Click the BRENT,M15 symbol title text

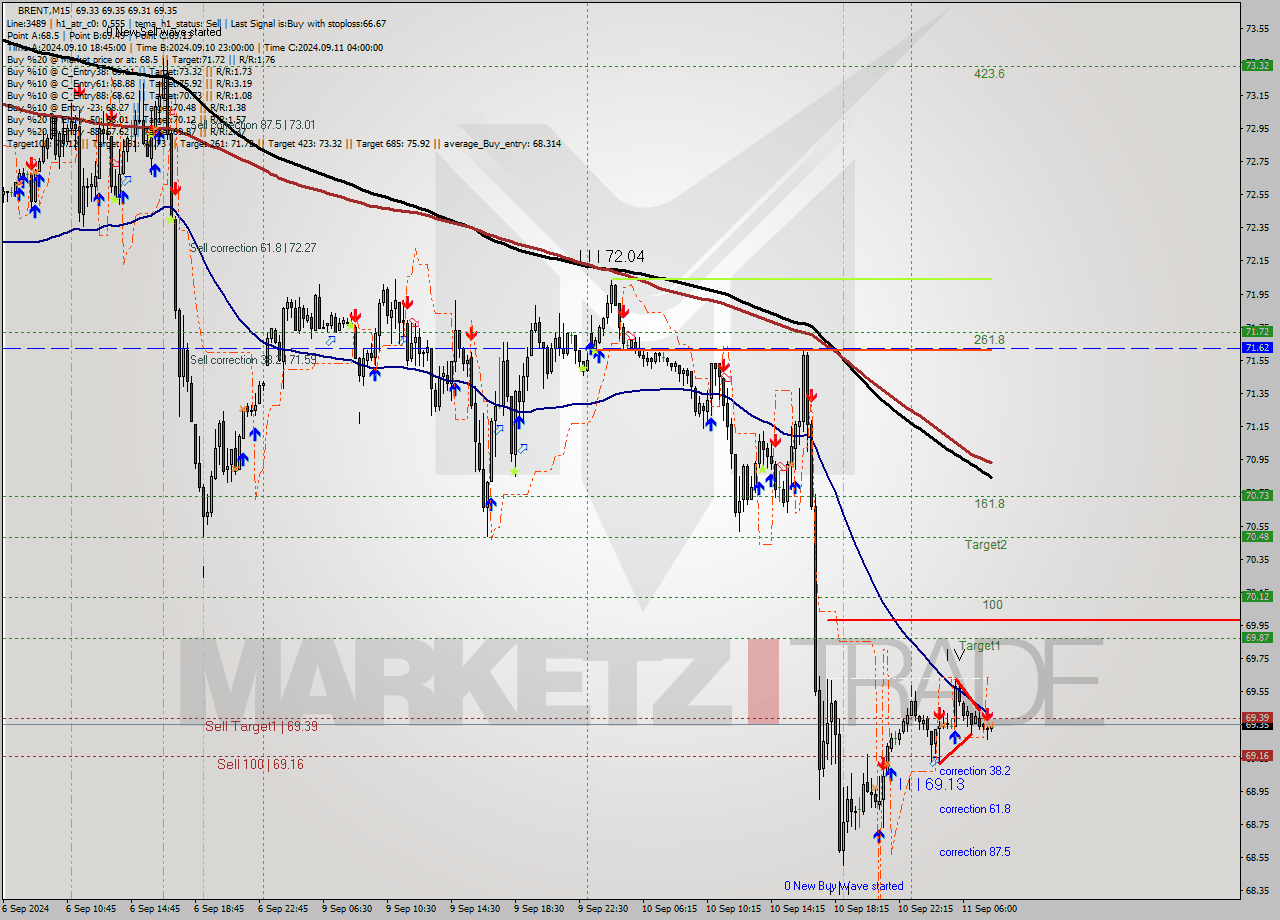[x=46, y=9]
